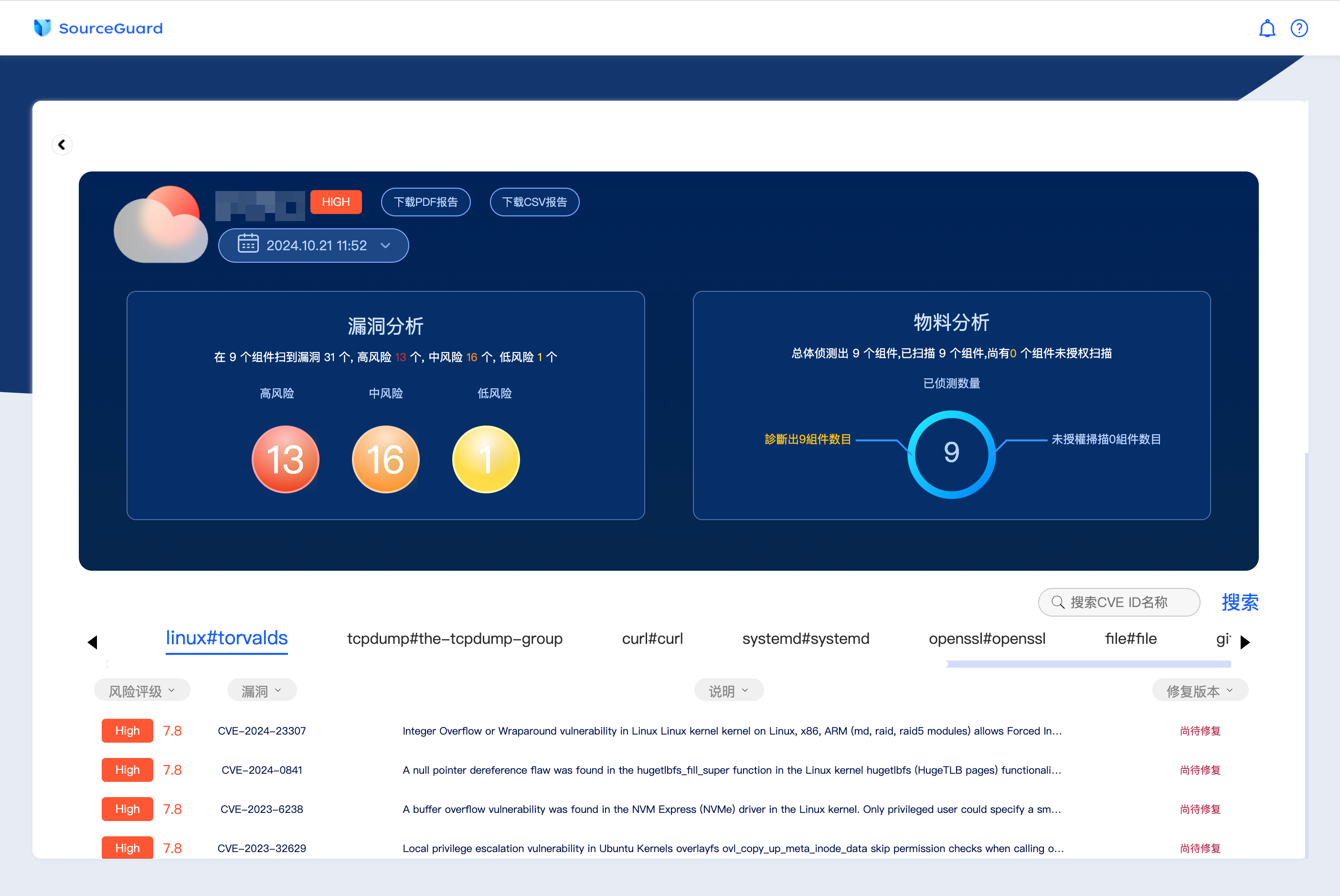Open the 风险评级 filter dropdown
The image size is (1340, 896).
click(142, 690)
